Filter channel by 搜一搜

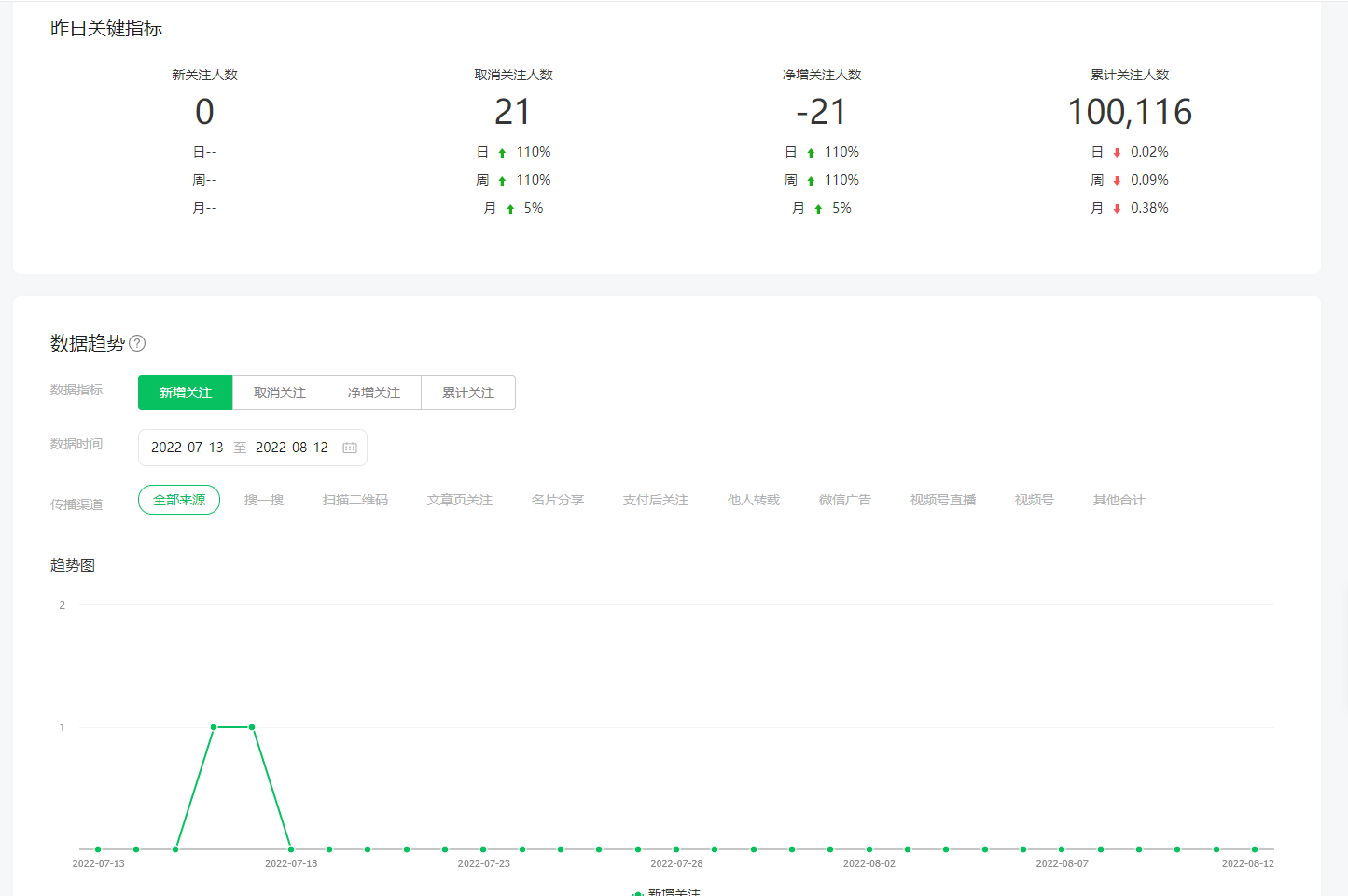[x=264, y=500]
